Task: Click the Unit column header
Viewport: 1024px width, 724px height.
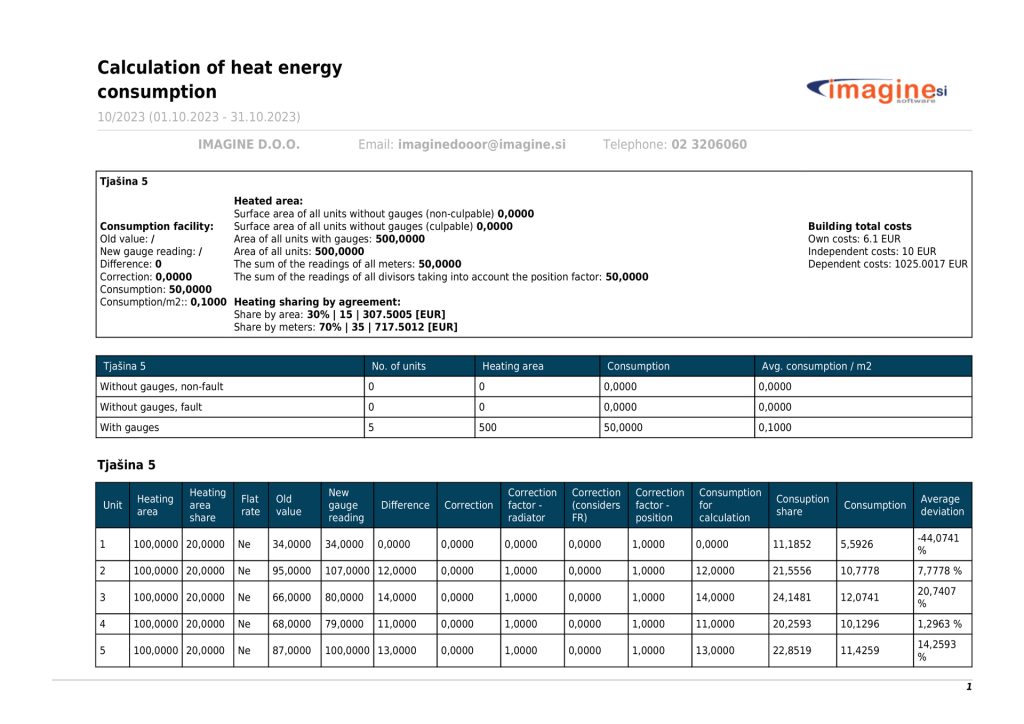Action: click(x=112, y=505)
